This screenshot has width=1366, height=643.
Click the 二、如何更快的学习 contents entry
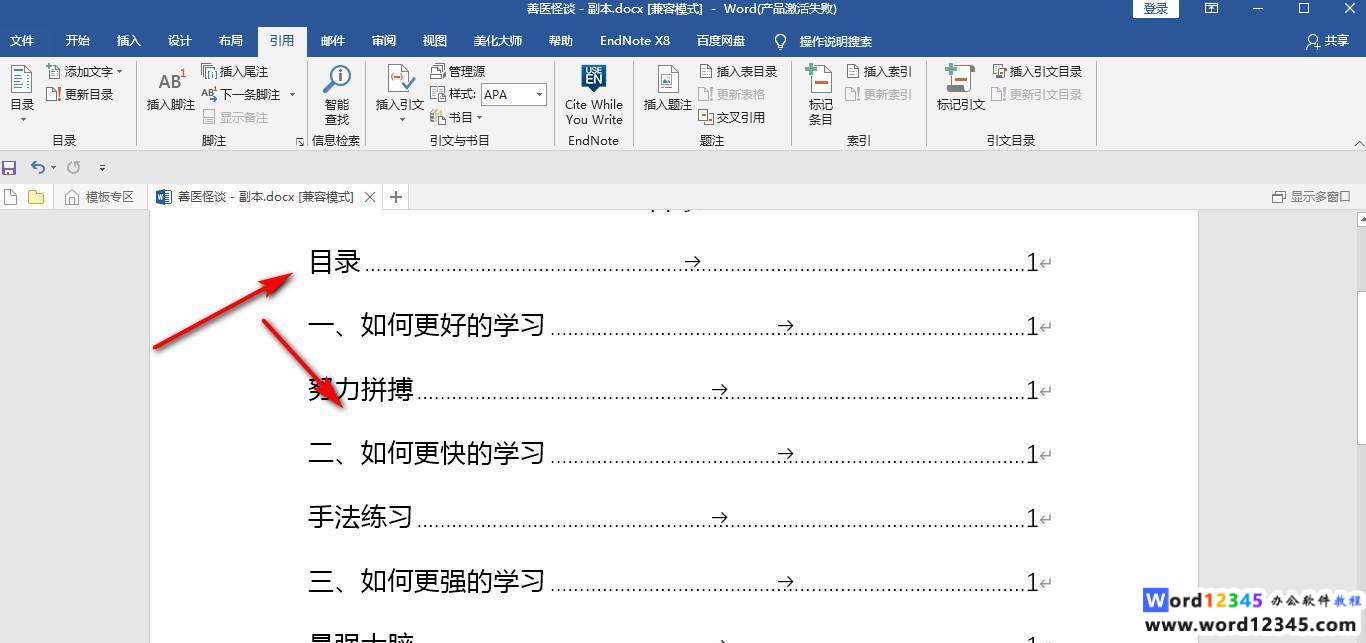[680, 453]
